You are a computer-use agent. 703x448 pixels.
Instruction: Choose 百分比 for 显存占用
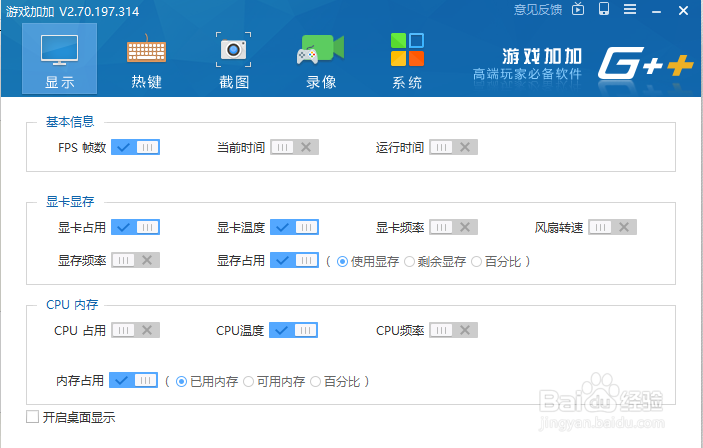pos(477,261)
